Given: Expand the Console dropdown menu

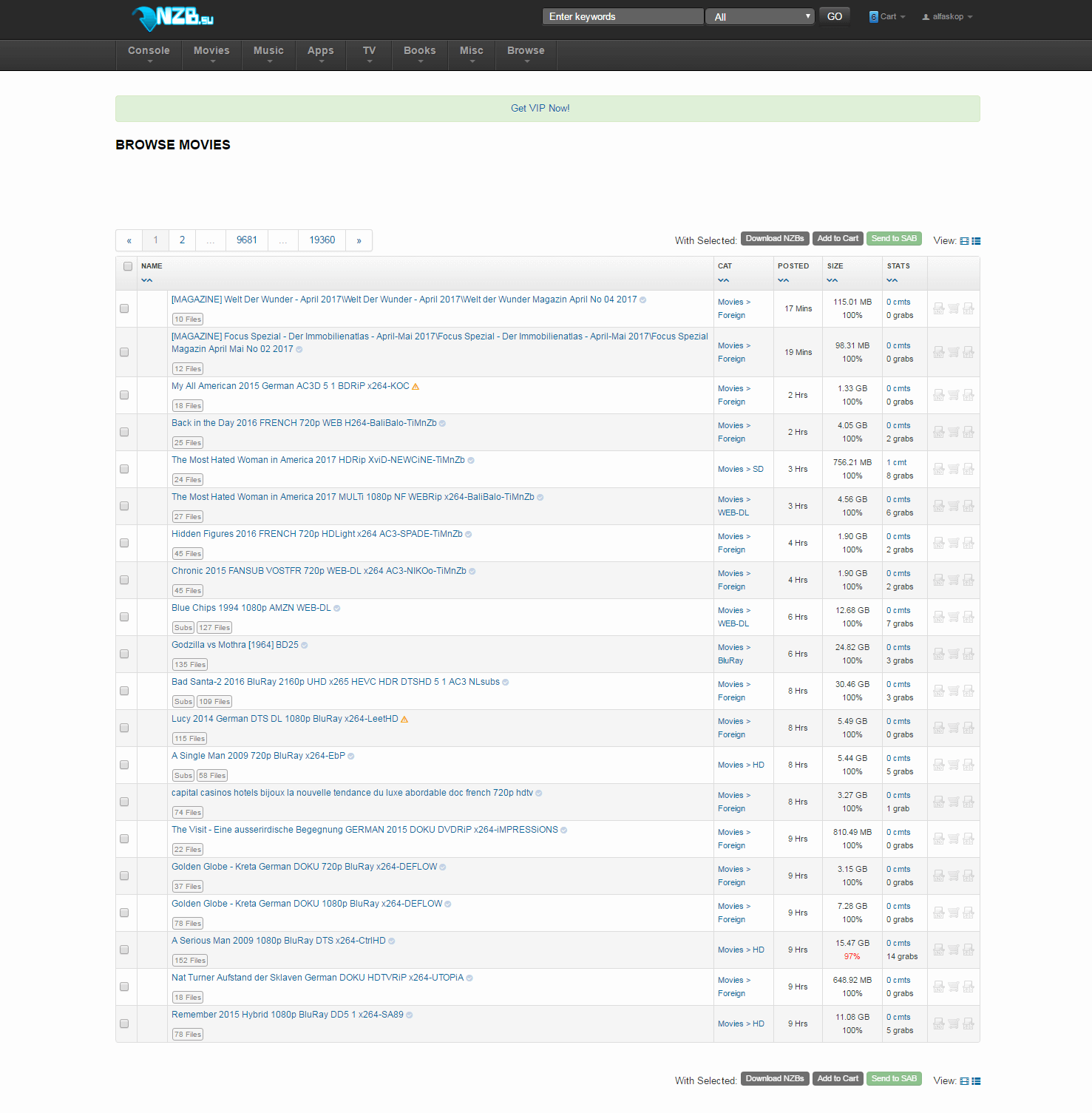Looking at the screenshot, I should 149,55.
